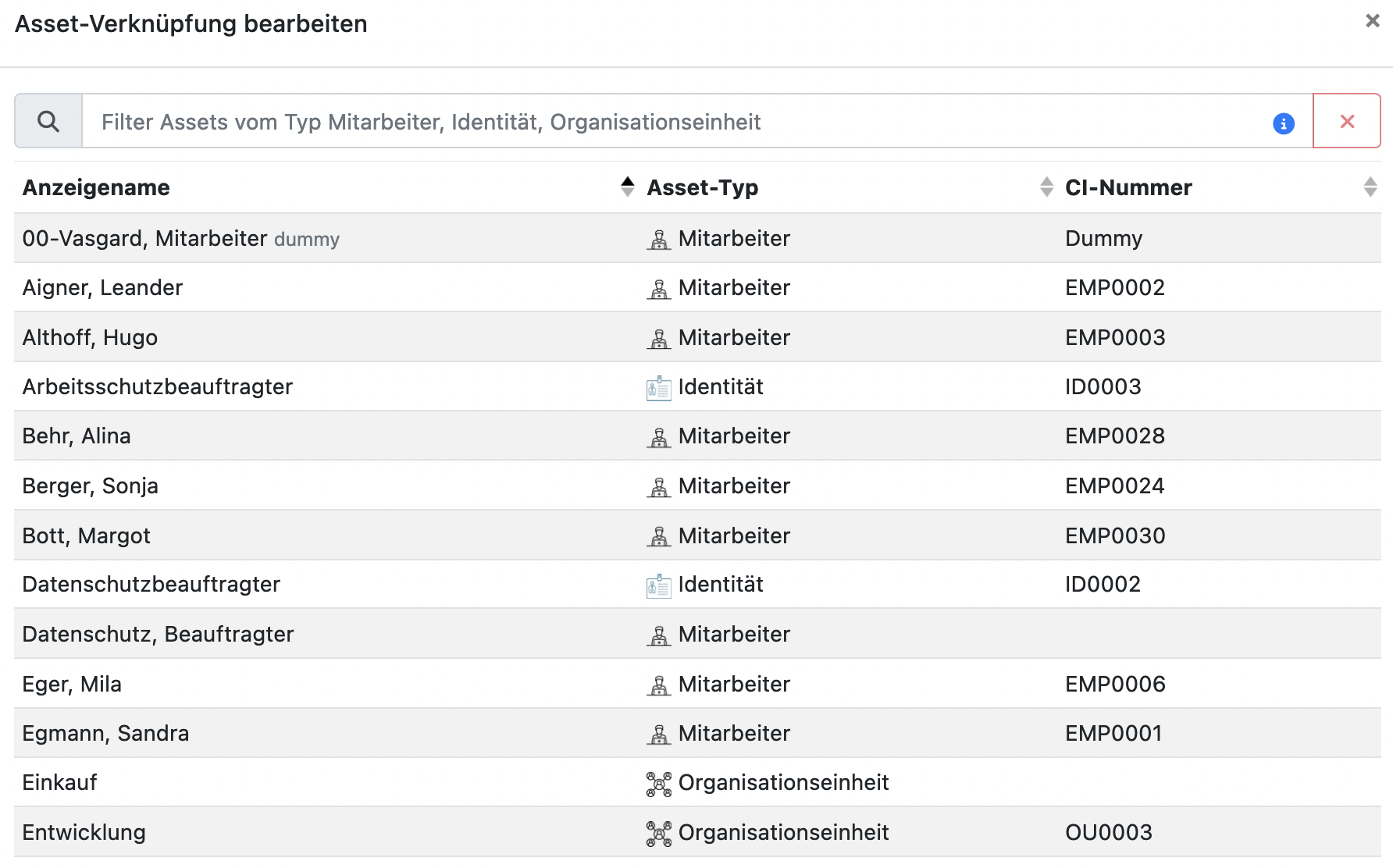Screen dimensions: 1393x868
Task: Close the Asset-Verknüpfung bearbeiten dialog
Action: pos(1372,21)
